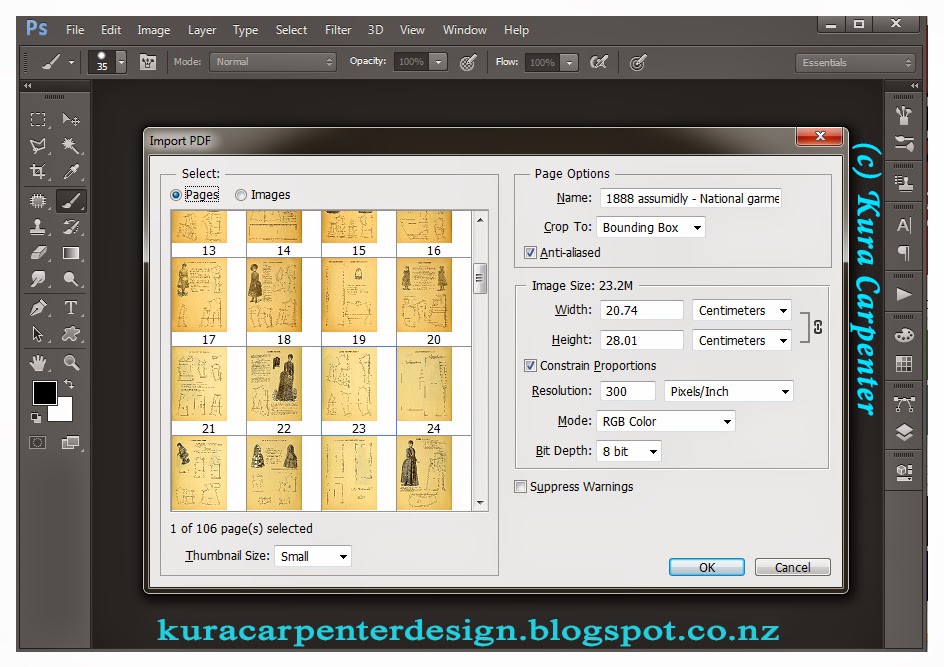Open the Mode RGB Color dropdown
This screenshot has width=944, height=667.
tap(665, 421)
